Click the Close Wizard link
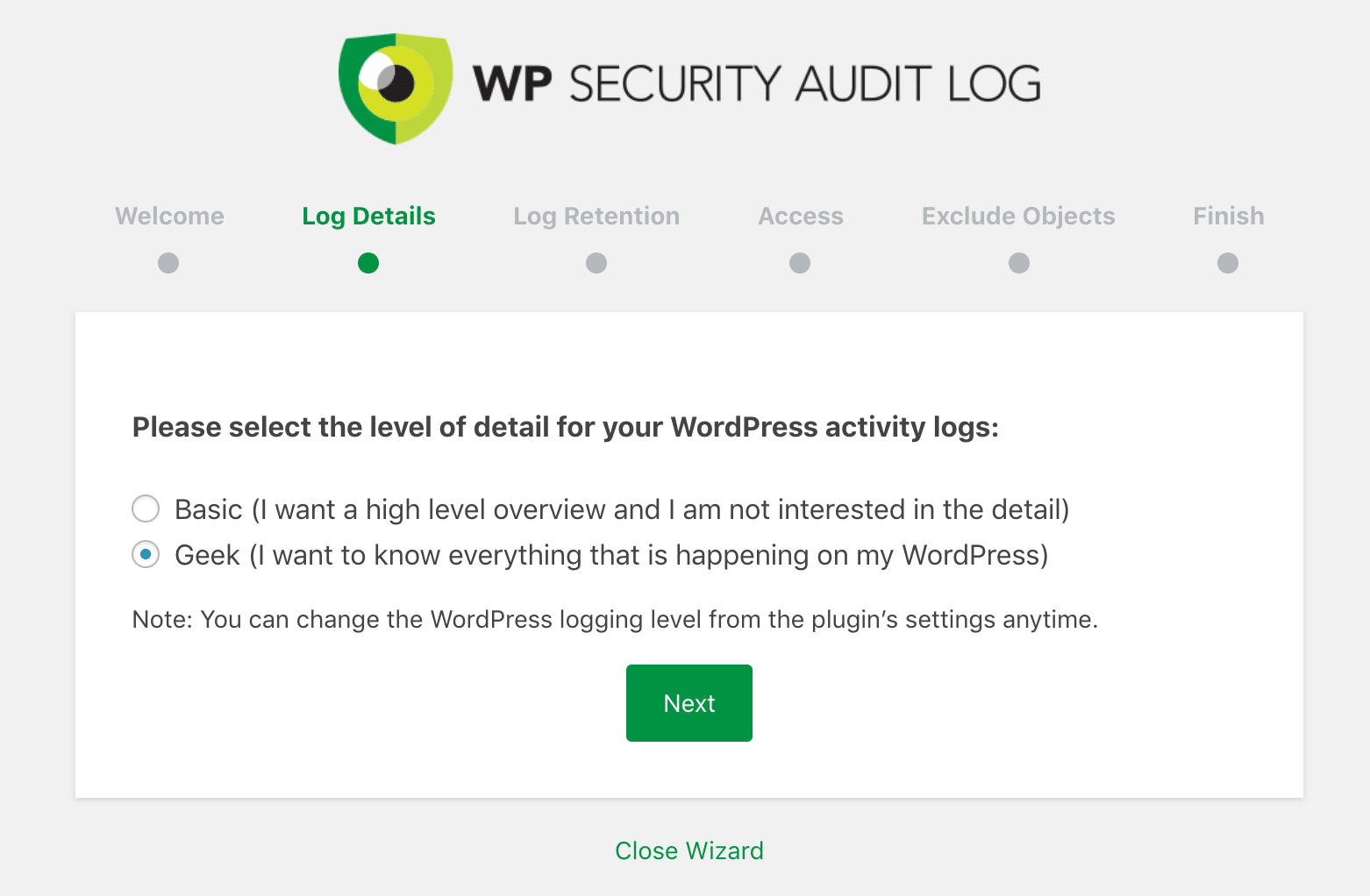 point(689,850)
